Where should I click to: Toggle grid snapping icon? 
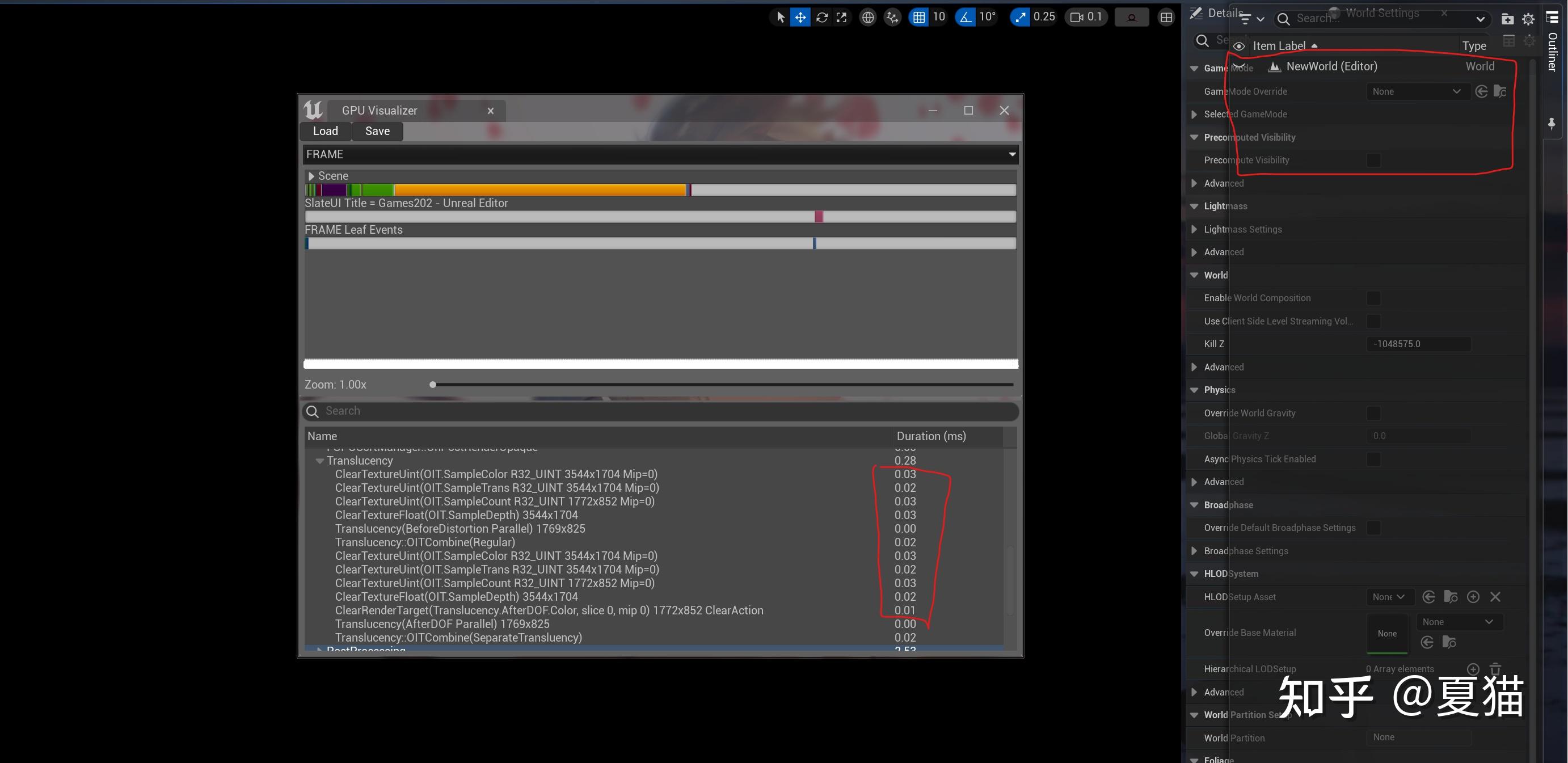918,17
